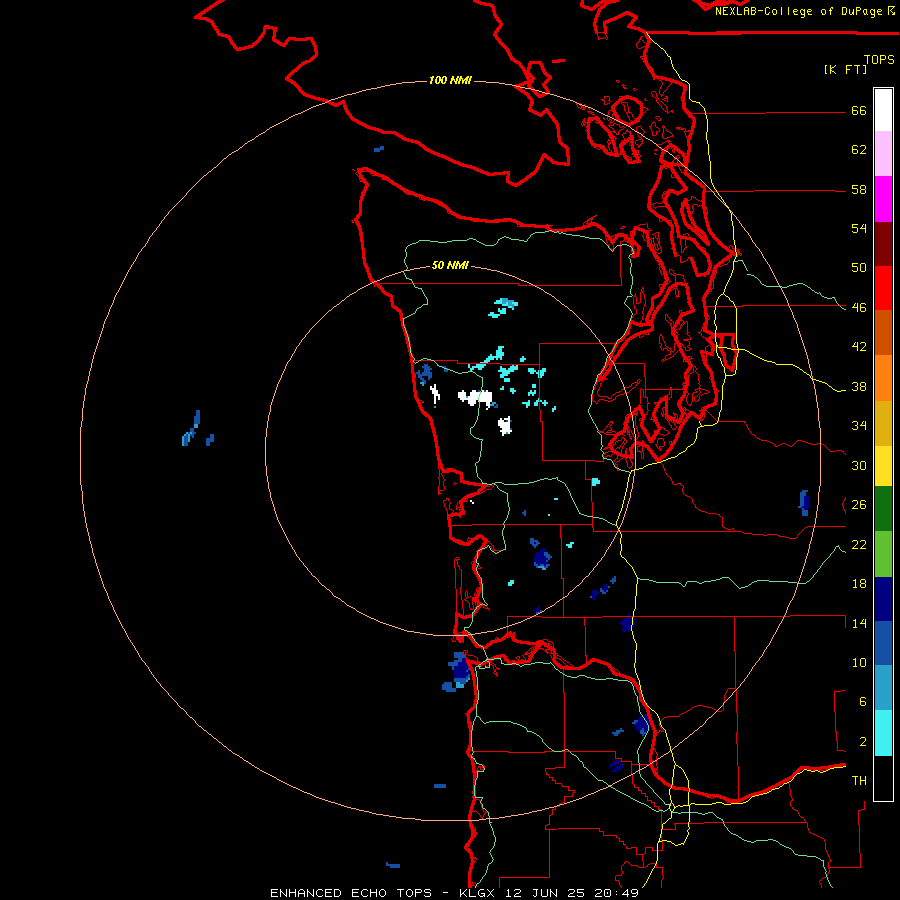The width and height of the screenshot is (900, 900).
Task: Click the black TH threshold legend swatch
Action: (883, 778)
